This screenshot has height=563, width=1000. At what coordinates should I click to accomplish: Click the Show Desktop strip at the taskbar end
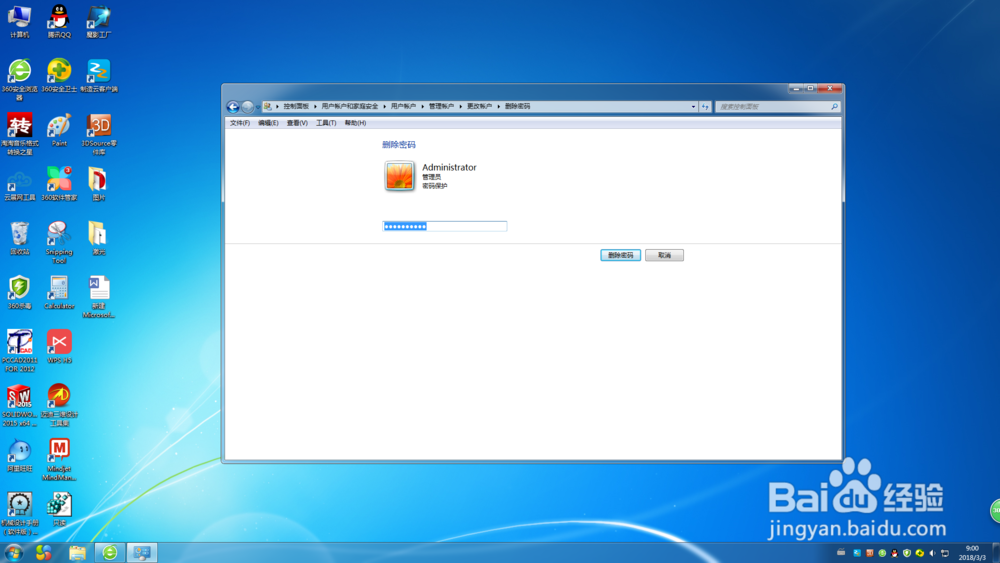[996, 553]
